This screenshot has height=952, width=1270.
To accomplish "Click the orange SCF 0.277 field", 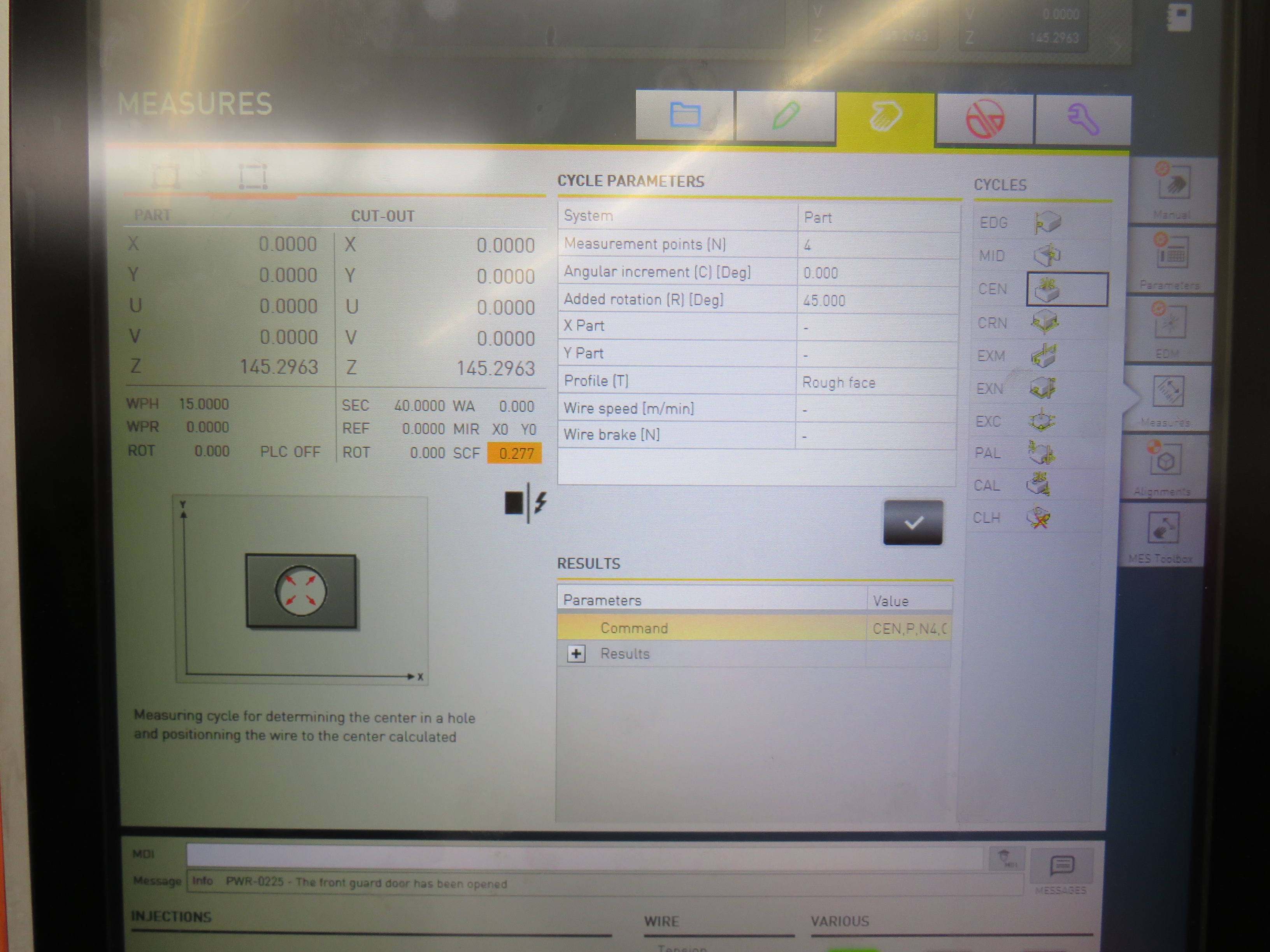I will [514, 453].
